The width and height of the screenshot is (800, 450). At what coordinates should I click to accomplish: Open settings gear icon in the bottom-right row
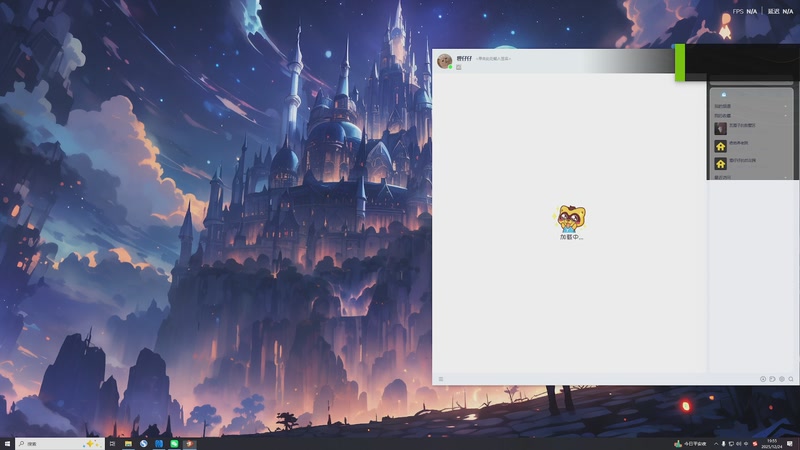[782, 379]
